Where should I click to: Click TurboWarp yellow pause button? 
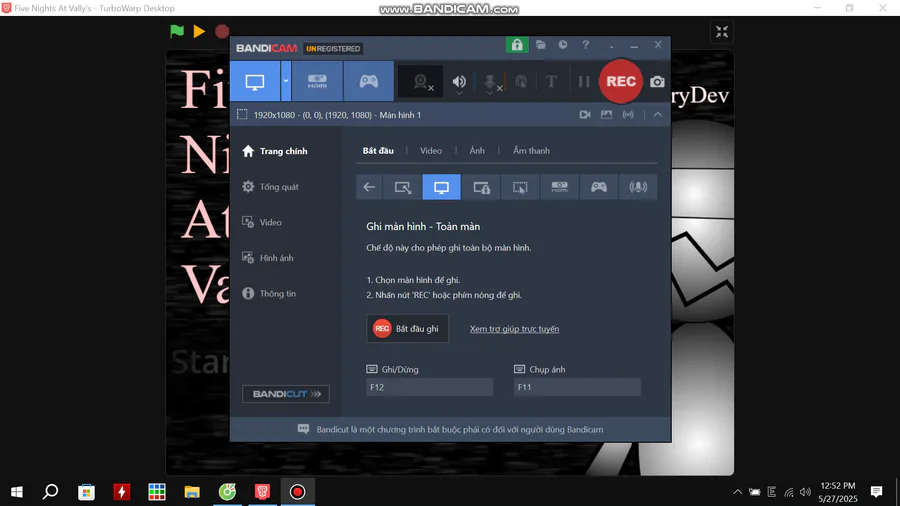click(199, 31)
